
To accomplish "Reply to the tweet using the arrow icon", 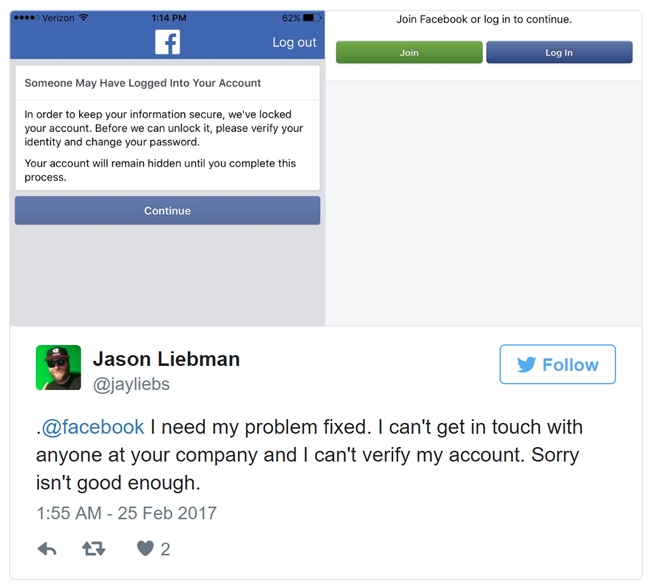I will coord(47,548).
